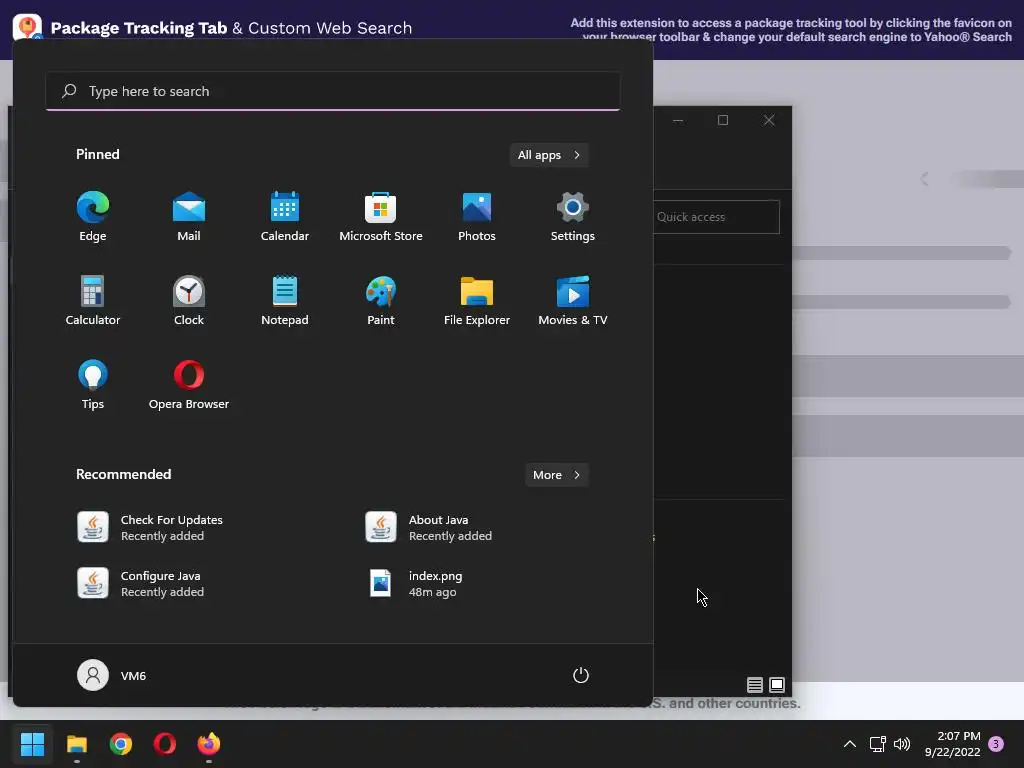The height and width of the screenshot is (768, 1024).
Task: Launch the Calculator app
Action: (93, 300)
